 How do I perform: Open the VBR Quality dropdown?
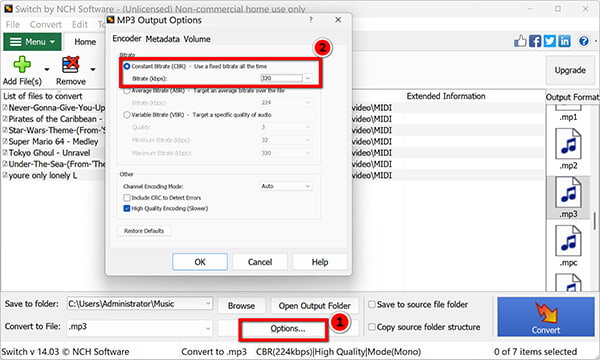click(x=308, y=127)
